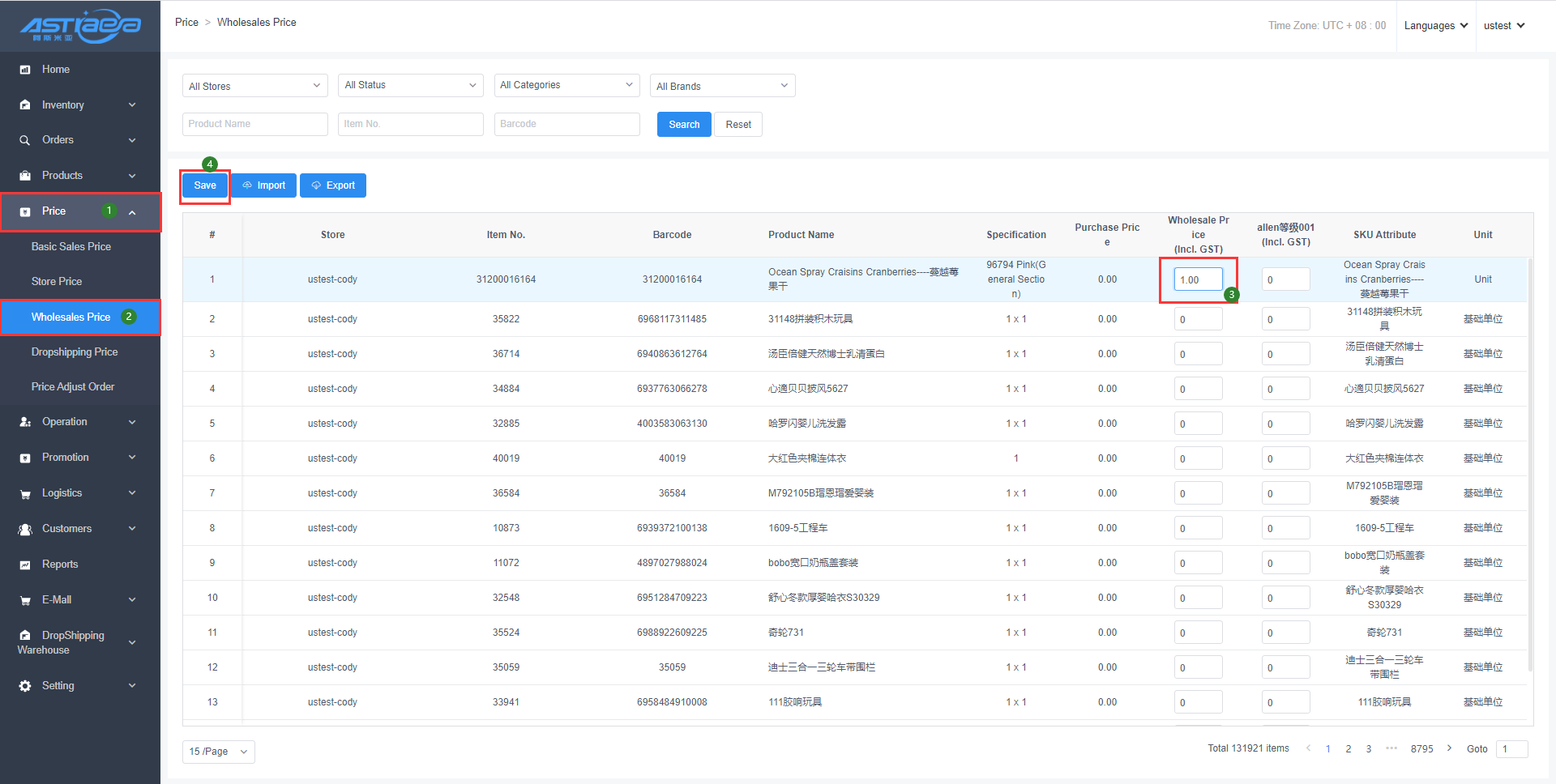This screenshot has width=1556, height=784.
Task: Click the Setting gear icon
Action: tap(25, 686)
